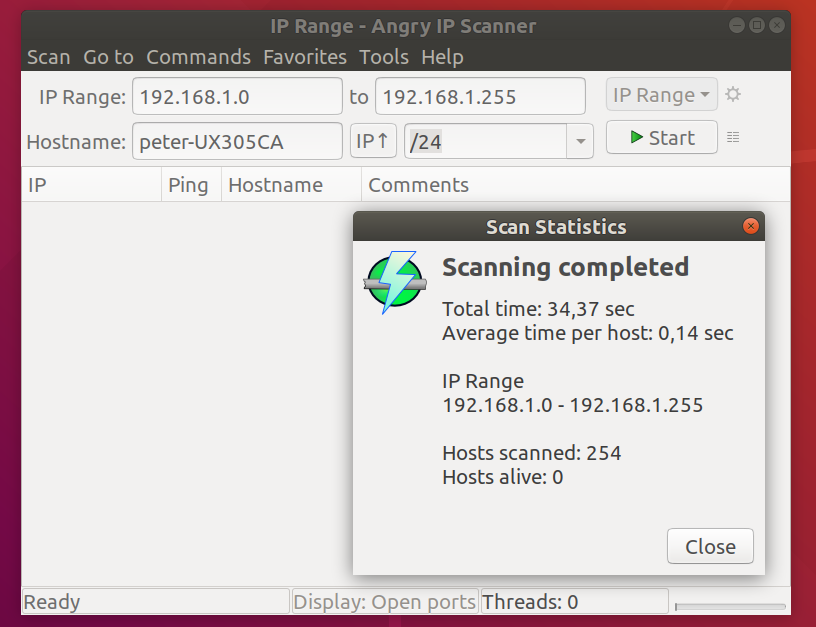Open the Tools menu
Viewport: 816px width, 627px height.
pyautogui.click(x=384, y=57)
